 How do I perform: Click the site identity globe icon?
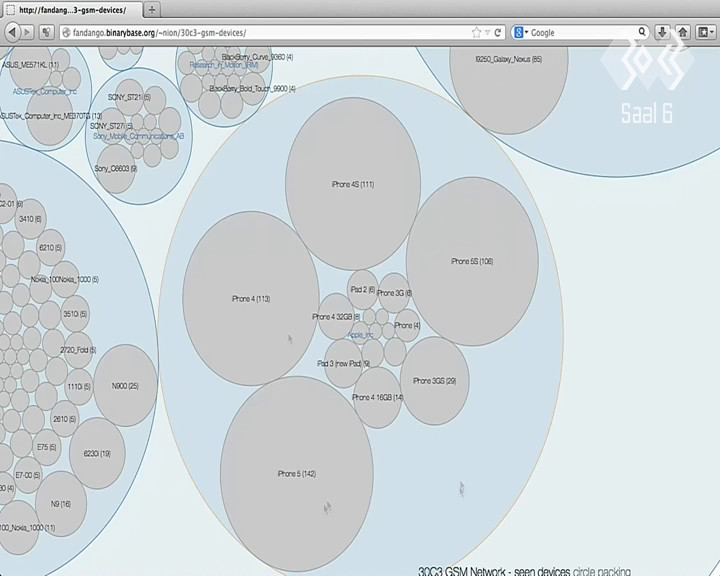point(66,33)
